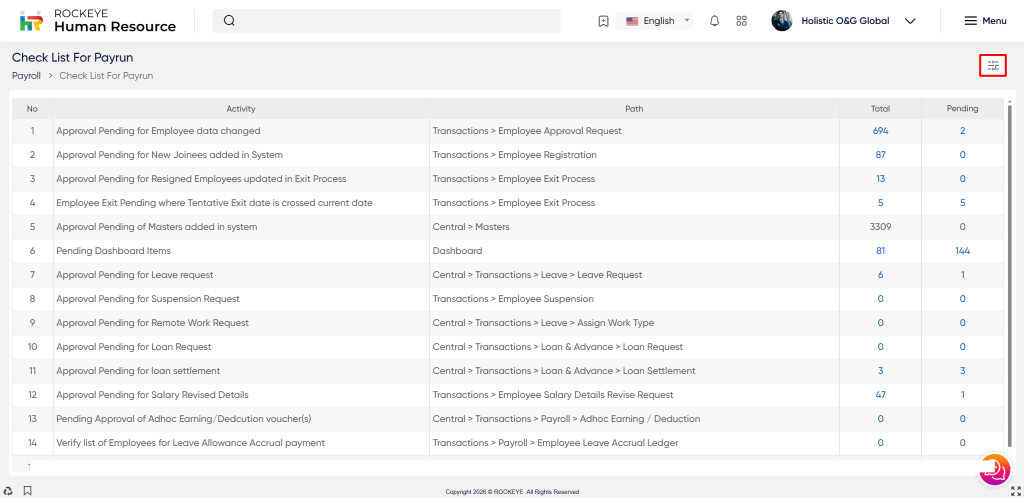Open total 47 for Salary Revised Details
The height and width of the screenshot is (498, 1024).
point(880,395)
